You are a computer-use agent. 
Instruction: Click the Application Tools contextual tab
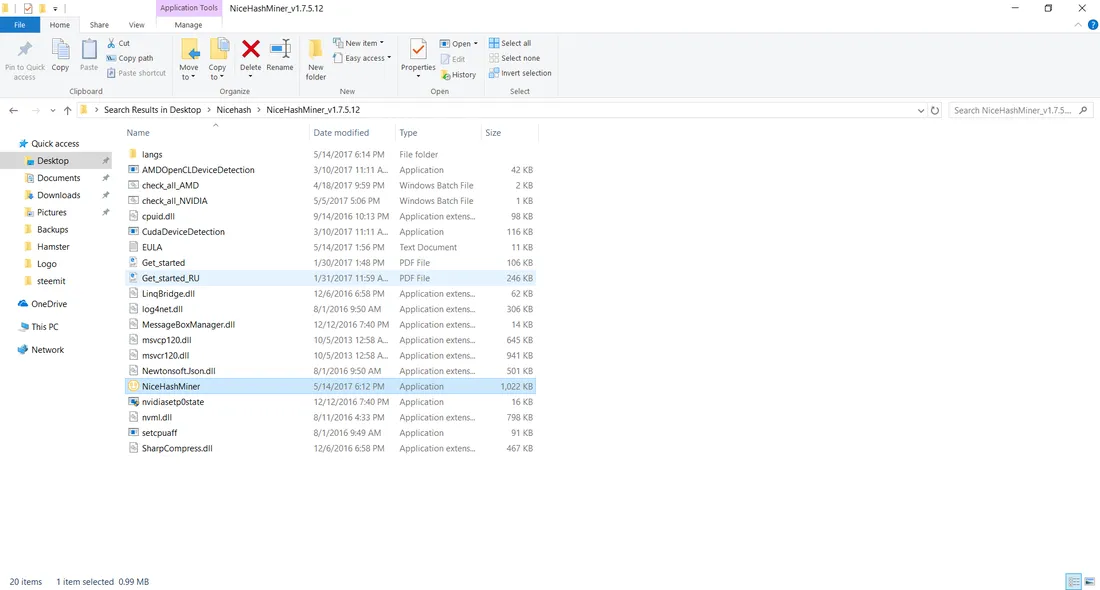tap(189, 8)
